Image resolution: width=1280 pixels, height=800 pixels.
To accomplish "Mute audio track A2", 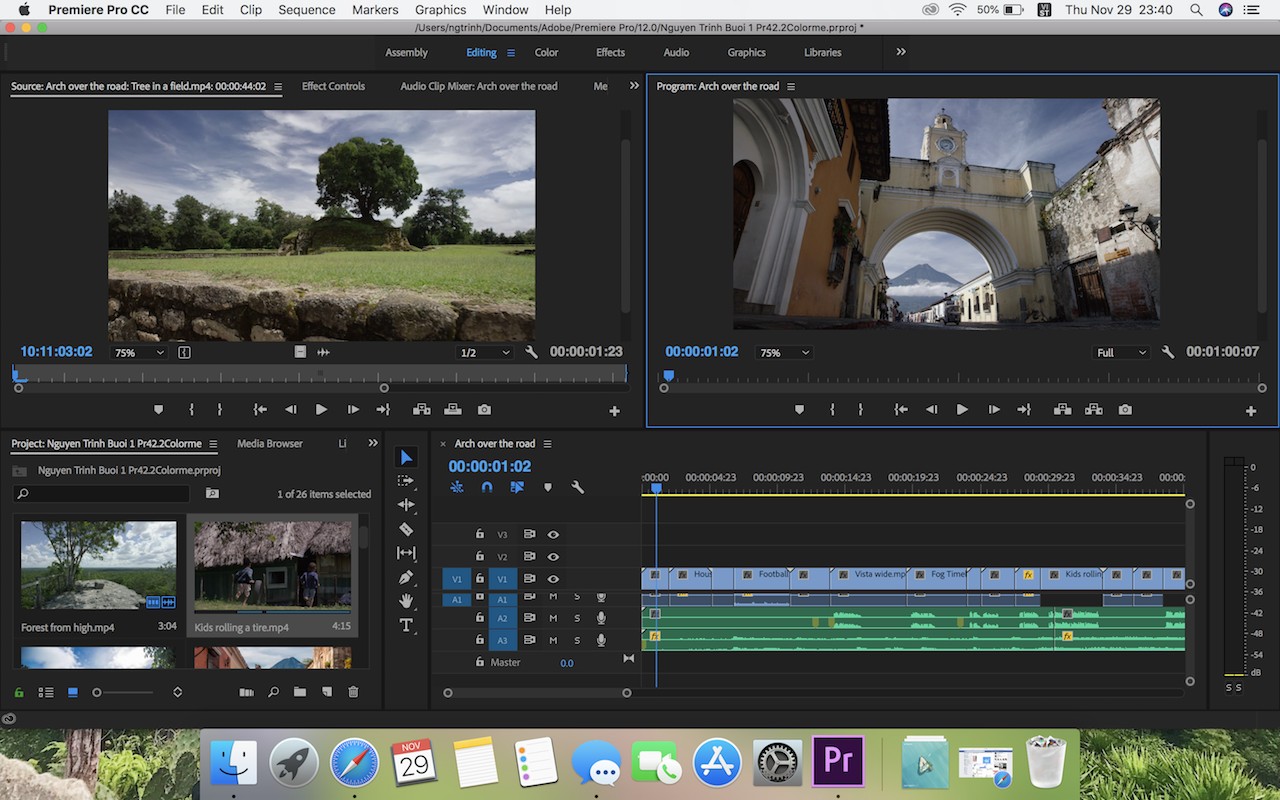I will [553, 618].
